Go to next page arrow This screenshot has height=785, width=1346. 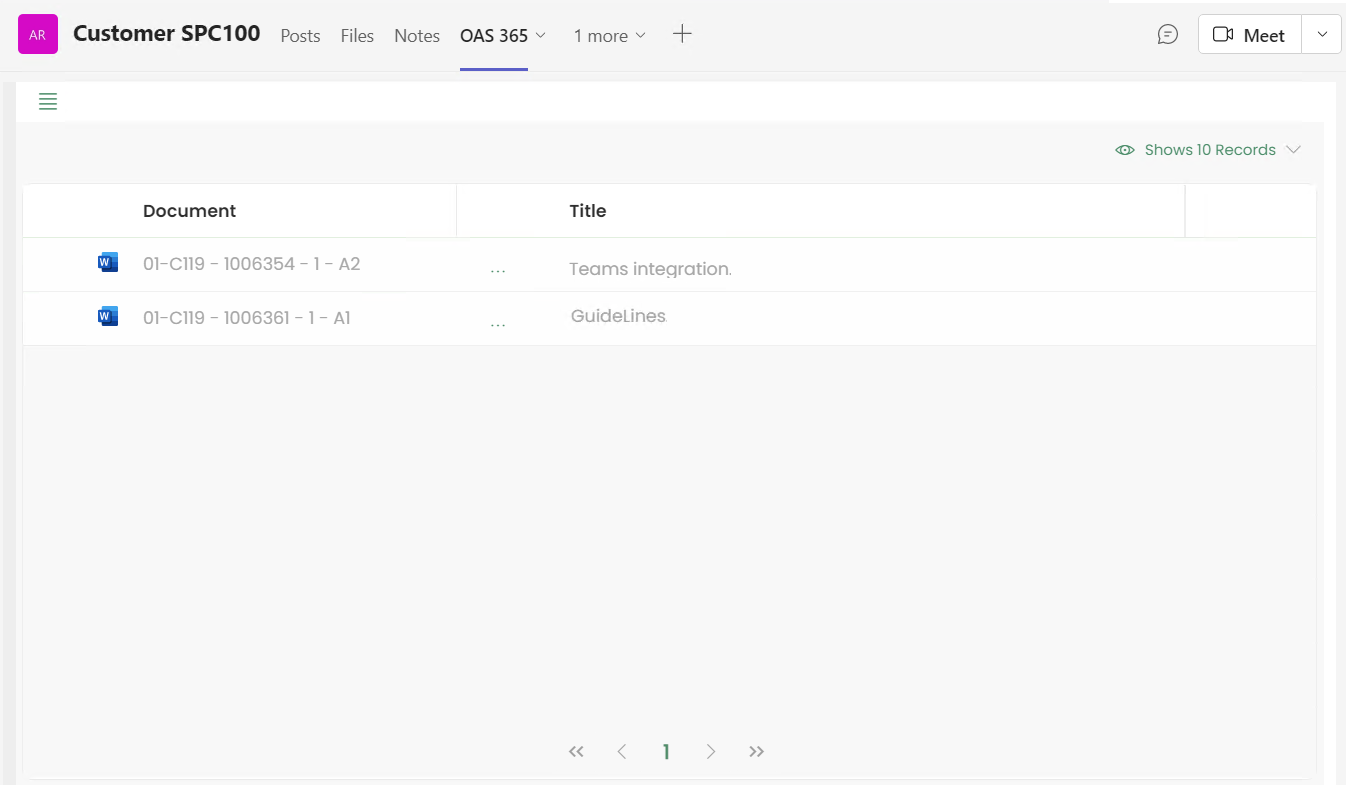tap(711, 752)
